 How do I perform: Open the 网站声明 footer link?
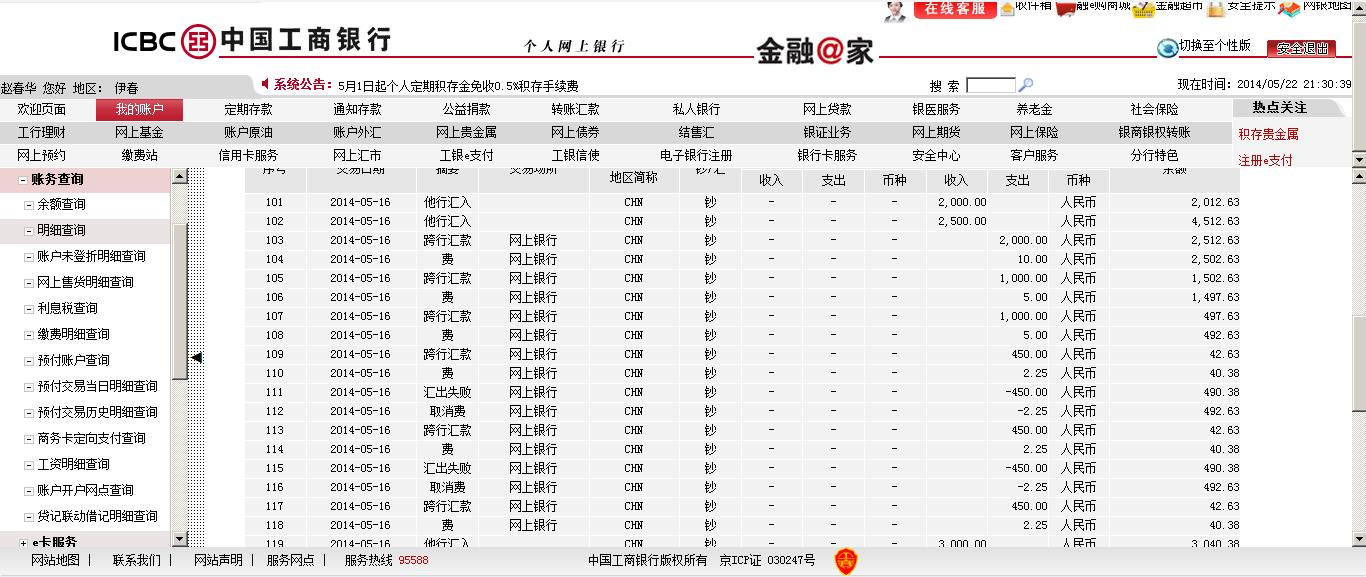pyautogui.click(x=218, y=560)
